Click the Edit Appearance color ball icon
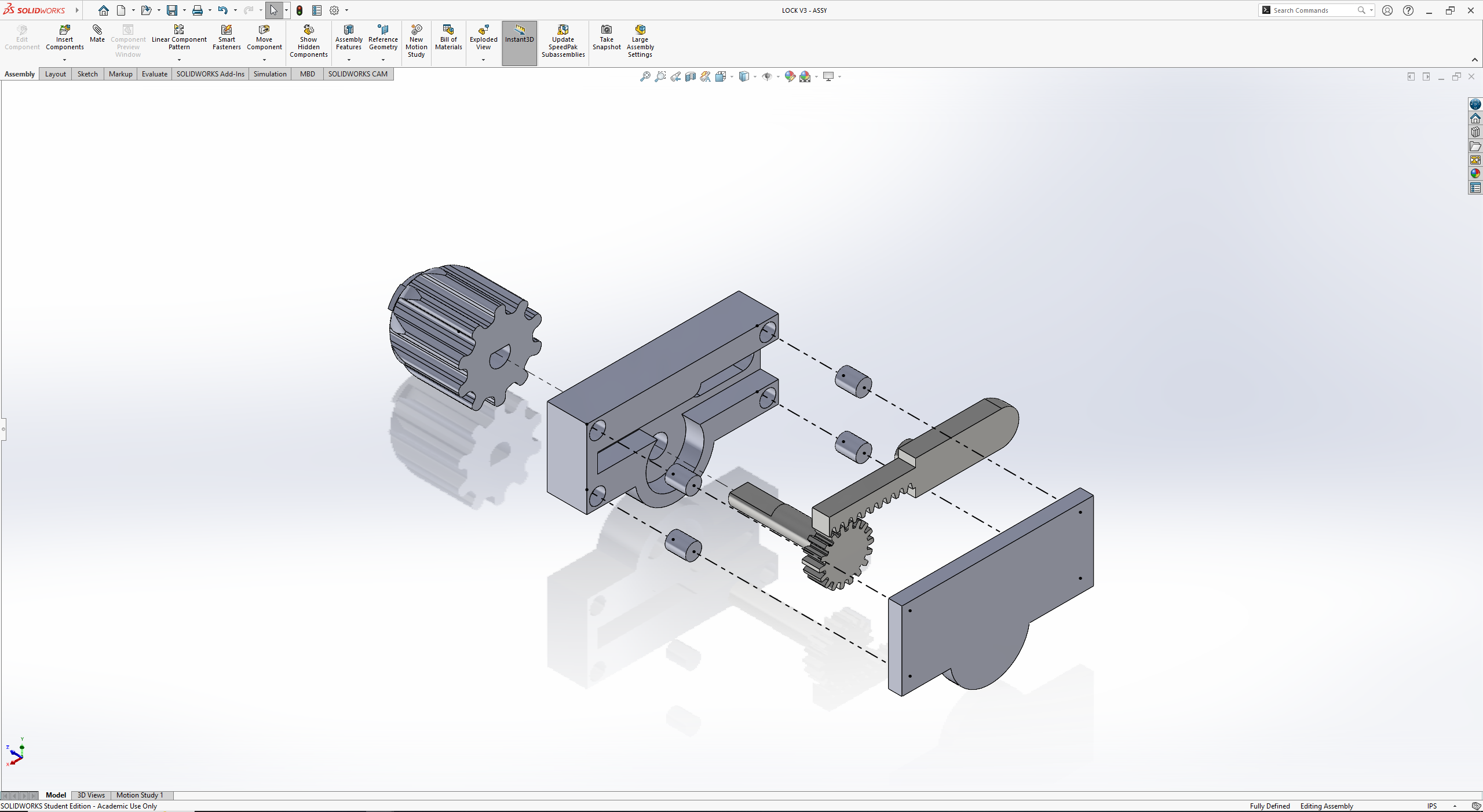 pos(790,76)
